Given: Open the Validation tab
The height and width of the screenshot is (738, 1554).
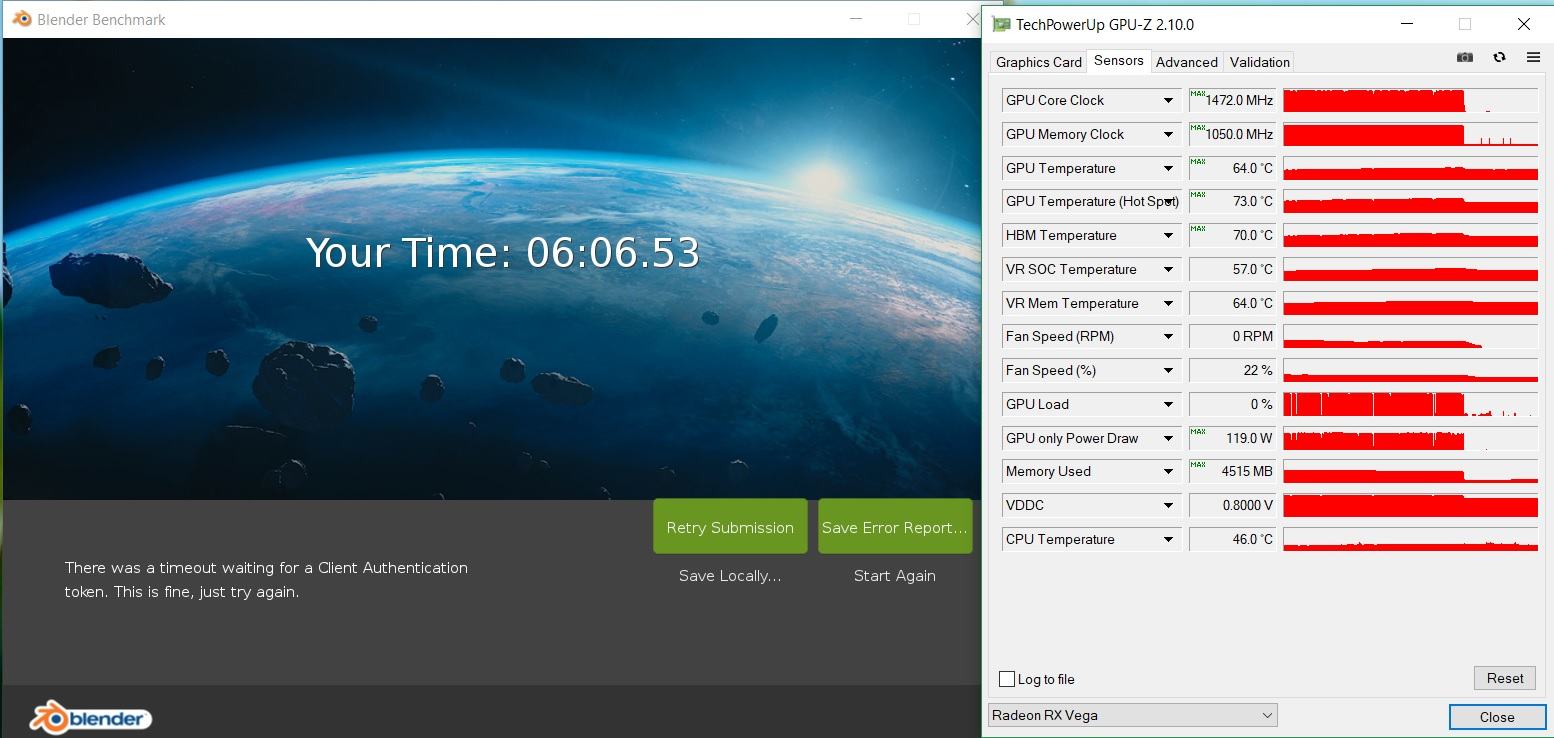Looking at the screenshot, I should point(1260,62).
